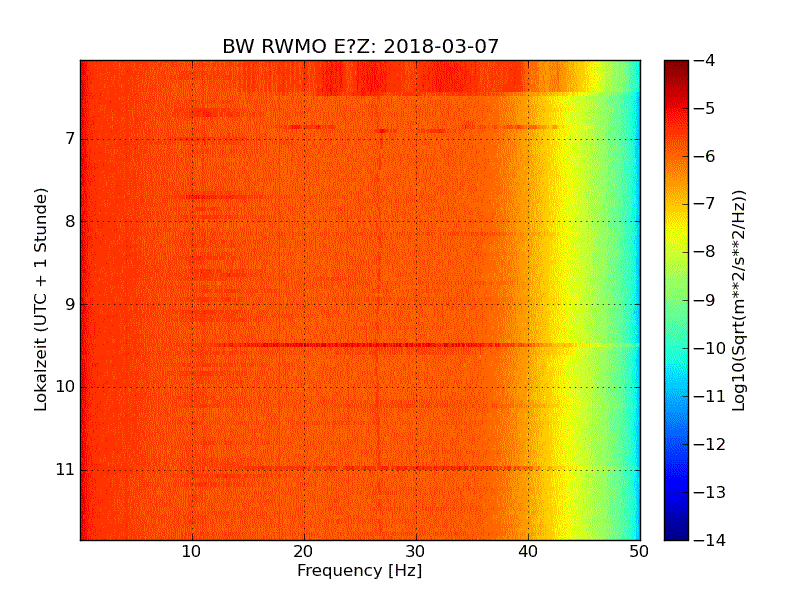Click the colorbar tick label '−6'

[704, 157]
